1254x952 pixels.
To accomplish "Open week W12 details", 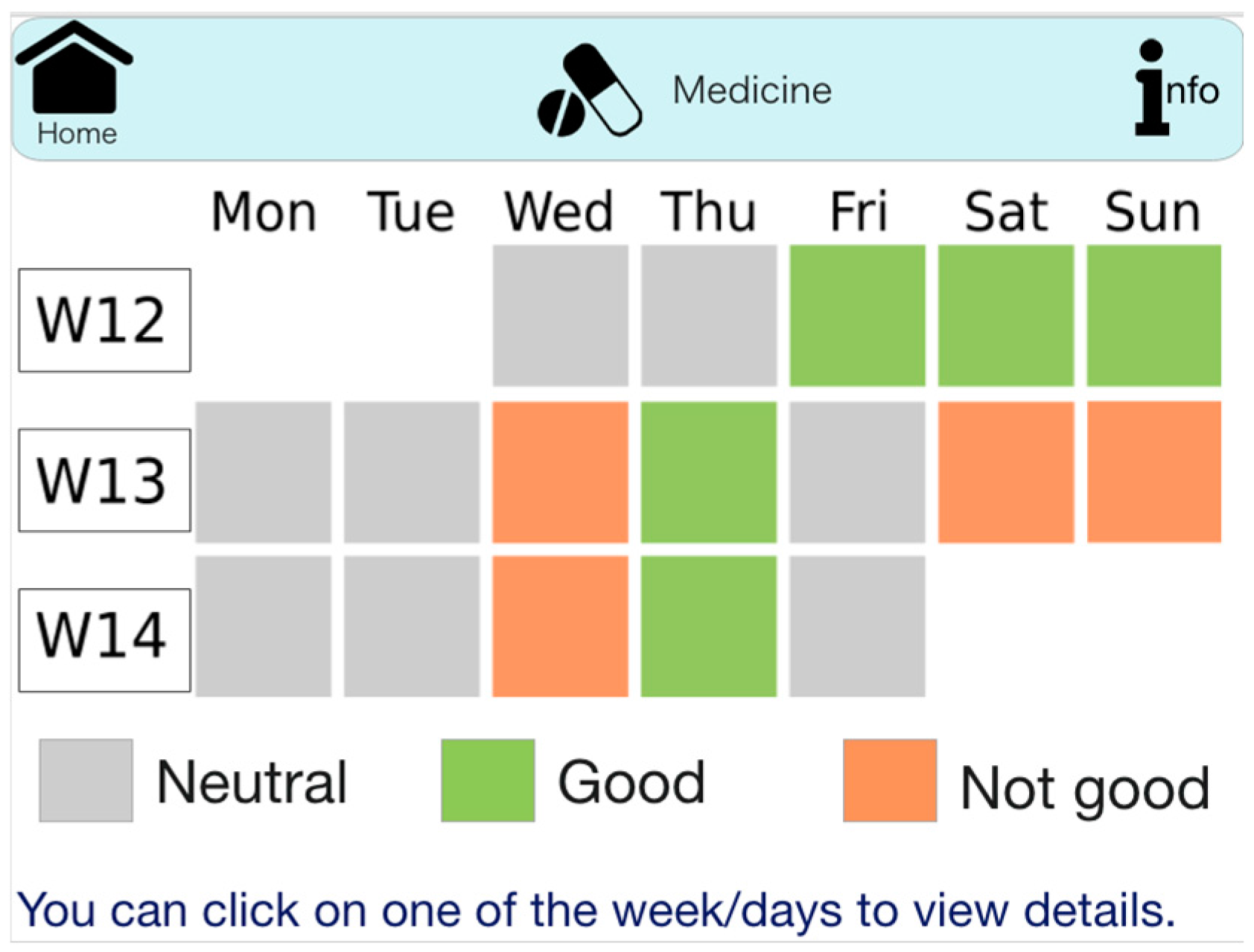I will click(x=104, y=320).
